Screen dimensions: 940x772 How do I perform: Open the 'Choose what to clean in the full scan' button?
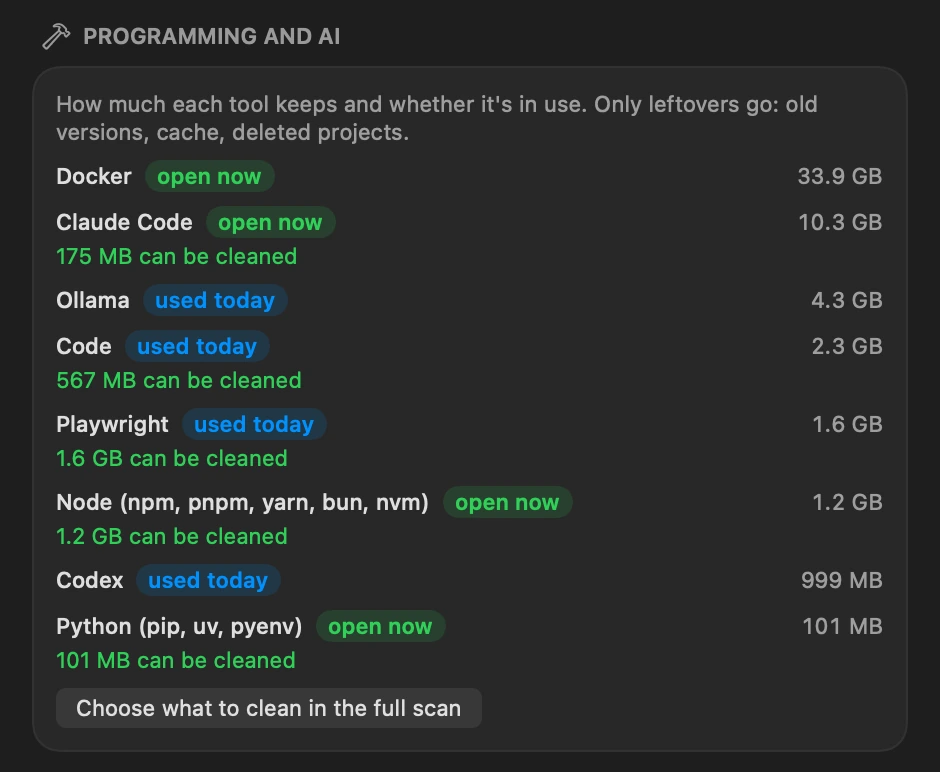tap(269, 708)
